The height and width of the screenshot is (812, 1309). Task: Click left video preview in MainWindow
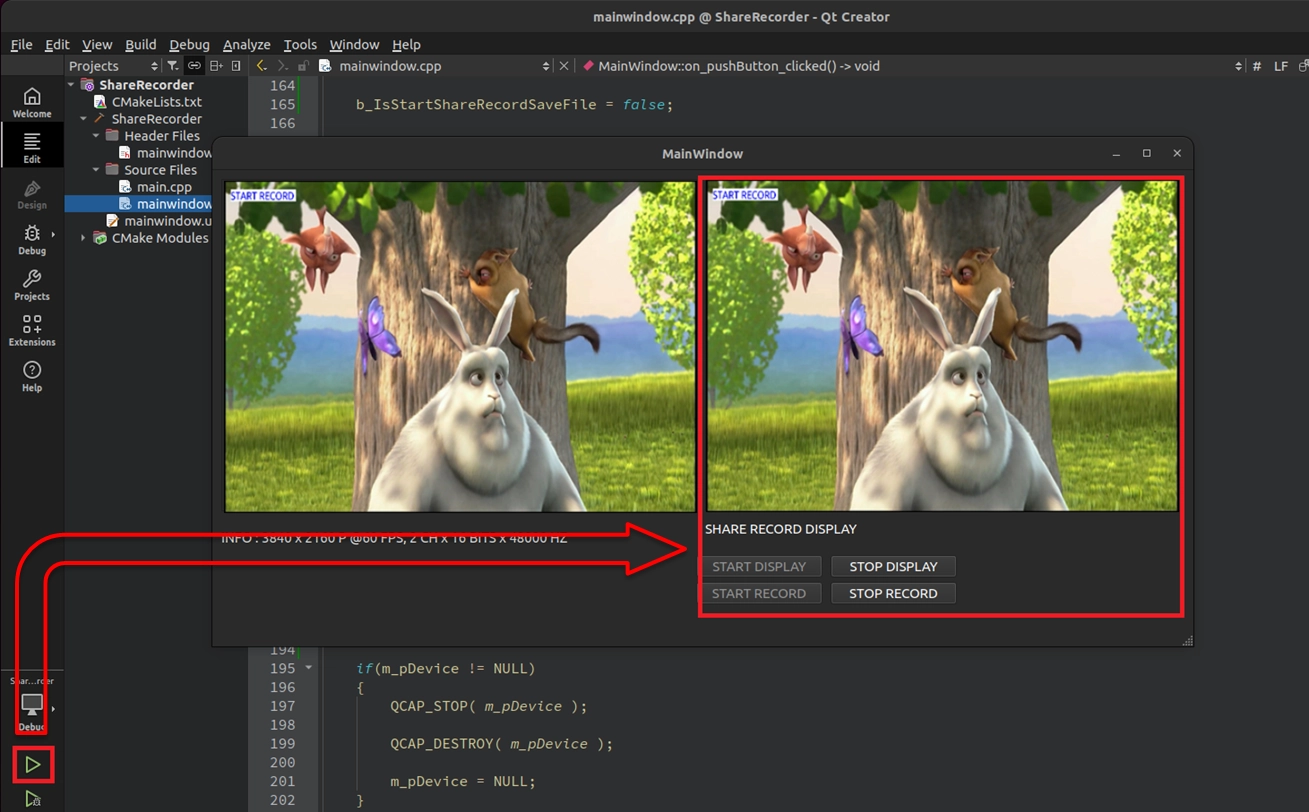point(460,347)
